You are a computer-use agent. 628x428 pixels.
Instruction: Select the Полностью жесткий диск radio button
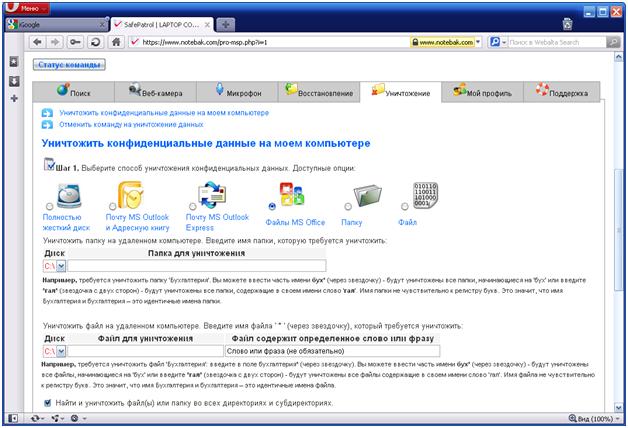click(49, 206)
